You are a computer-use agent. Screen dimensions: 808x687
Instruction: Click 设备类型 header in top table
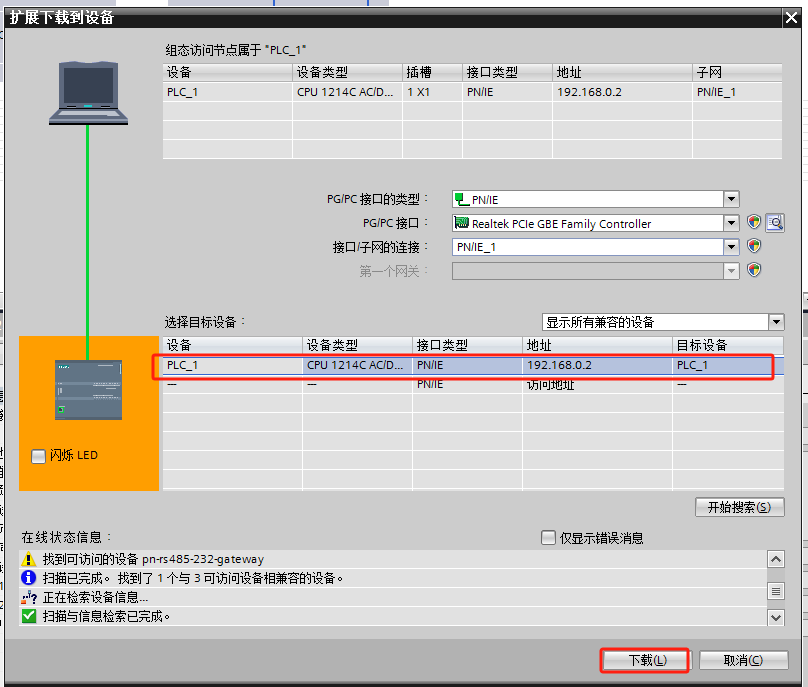(347, 72)
